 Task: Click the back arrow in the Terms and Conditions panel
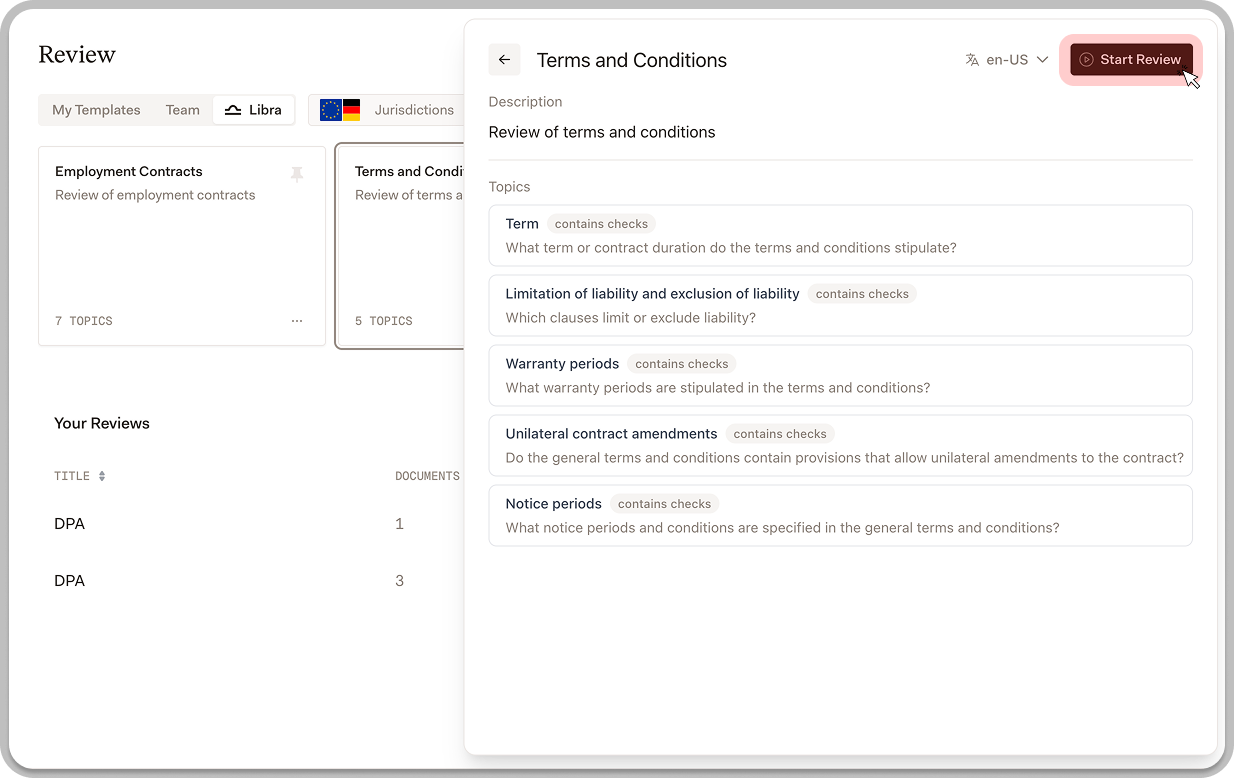[x=504, y=60]
